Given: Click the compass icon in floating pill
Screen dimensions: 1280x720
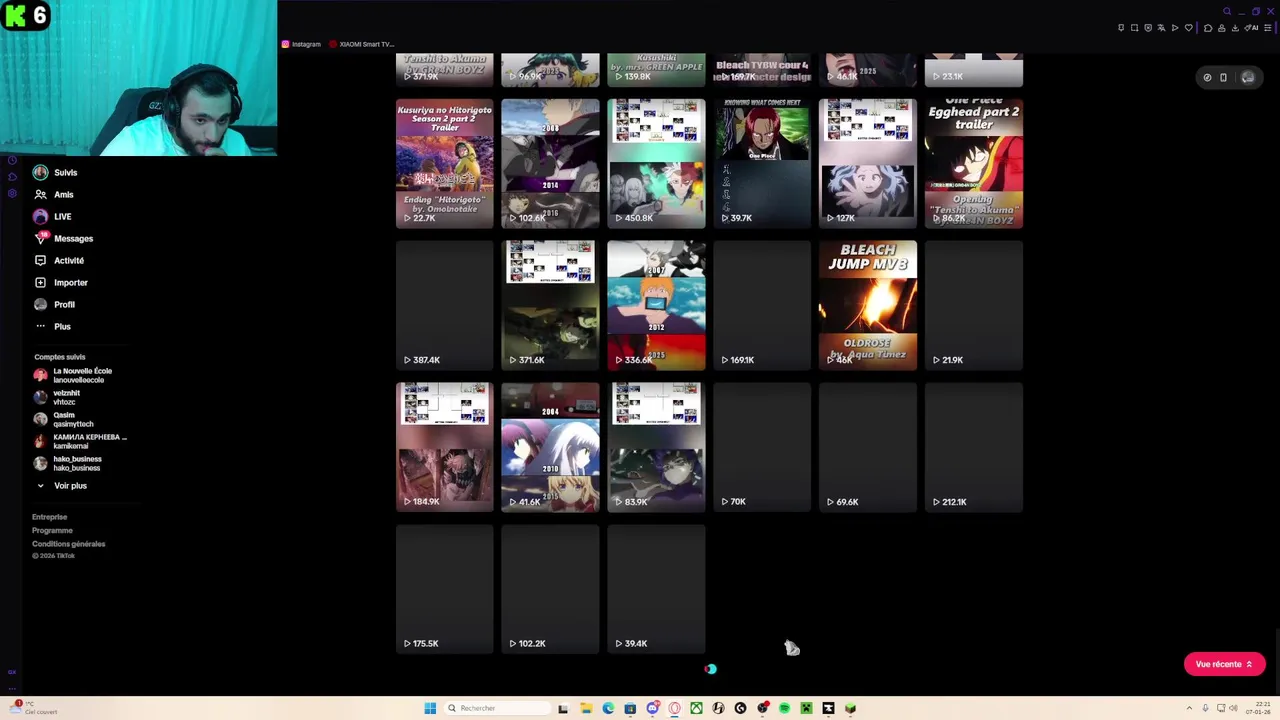Looking at the screenshot, I should pos(1208,77).
